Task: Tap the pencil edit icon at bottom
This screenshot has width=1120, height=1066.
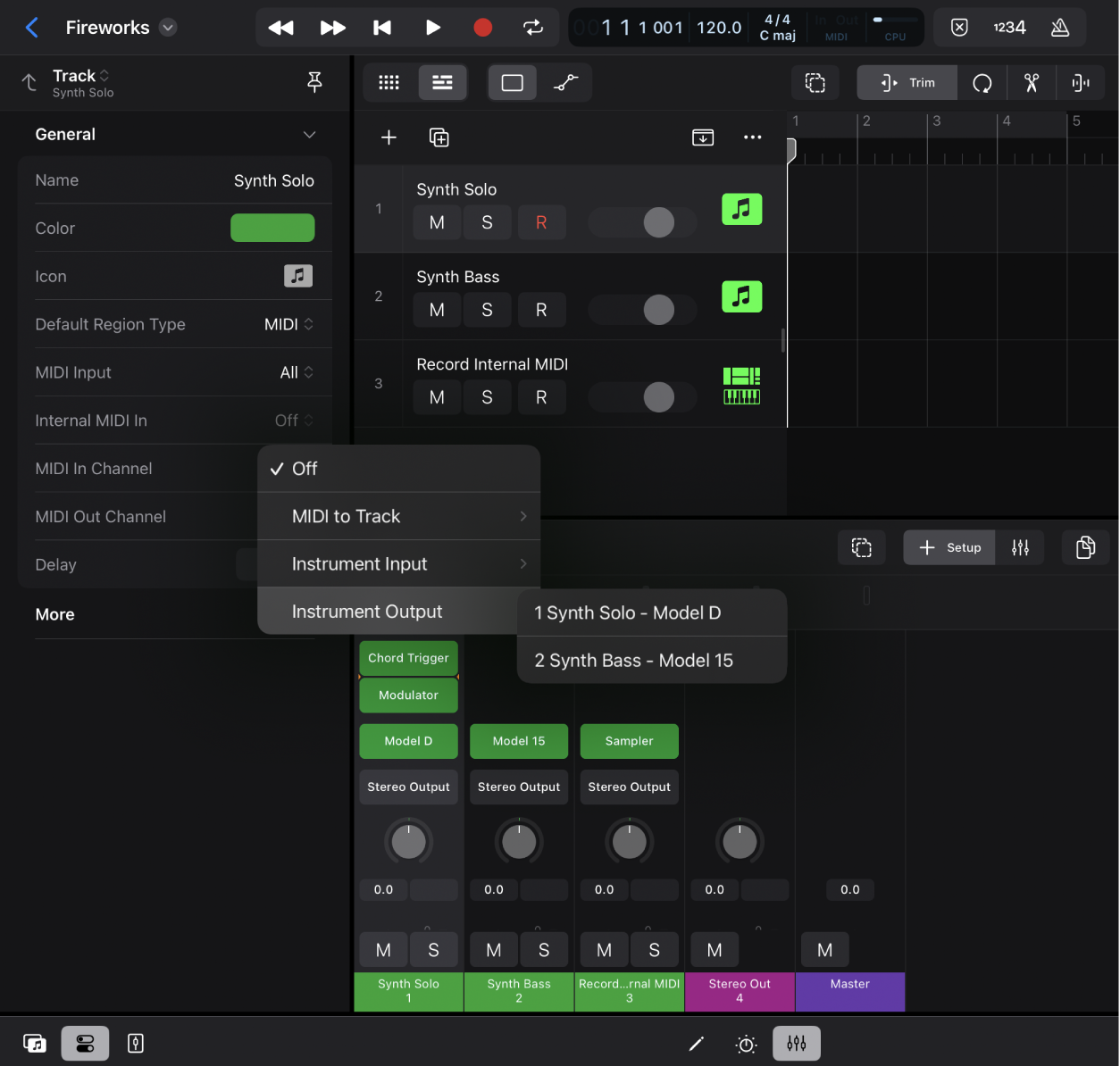Action: pyautogui.click(x=697, y=1043)
